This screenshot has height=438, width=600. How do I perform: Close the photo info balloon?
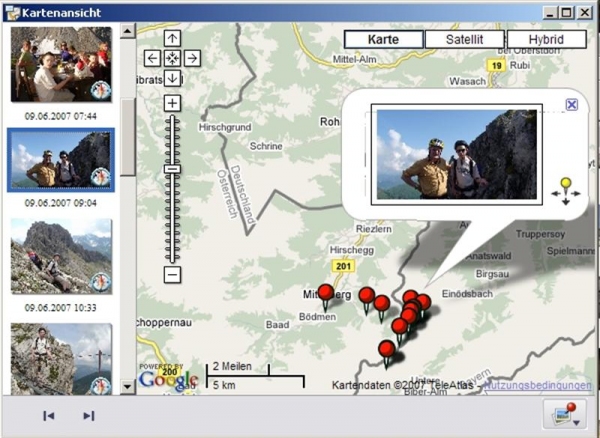tap(571, 104)
